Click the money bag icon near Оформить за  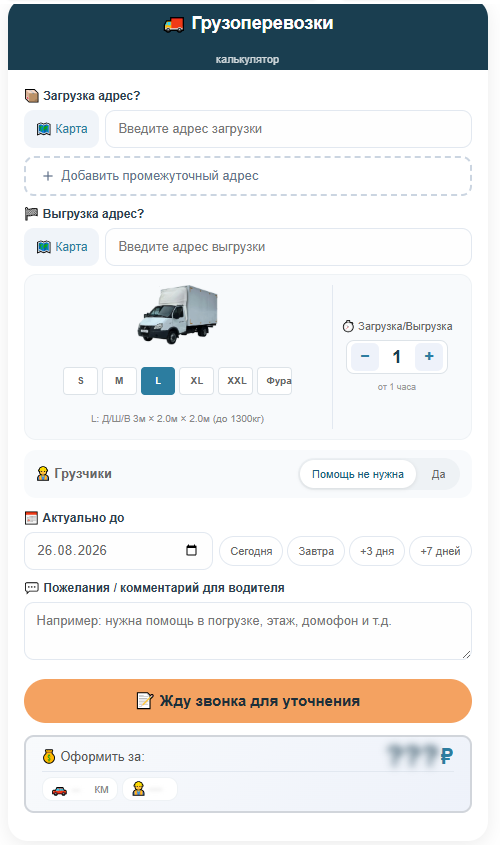(49, 757)
